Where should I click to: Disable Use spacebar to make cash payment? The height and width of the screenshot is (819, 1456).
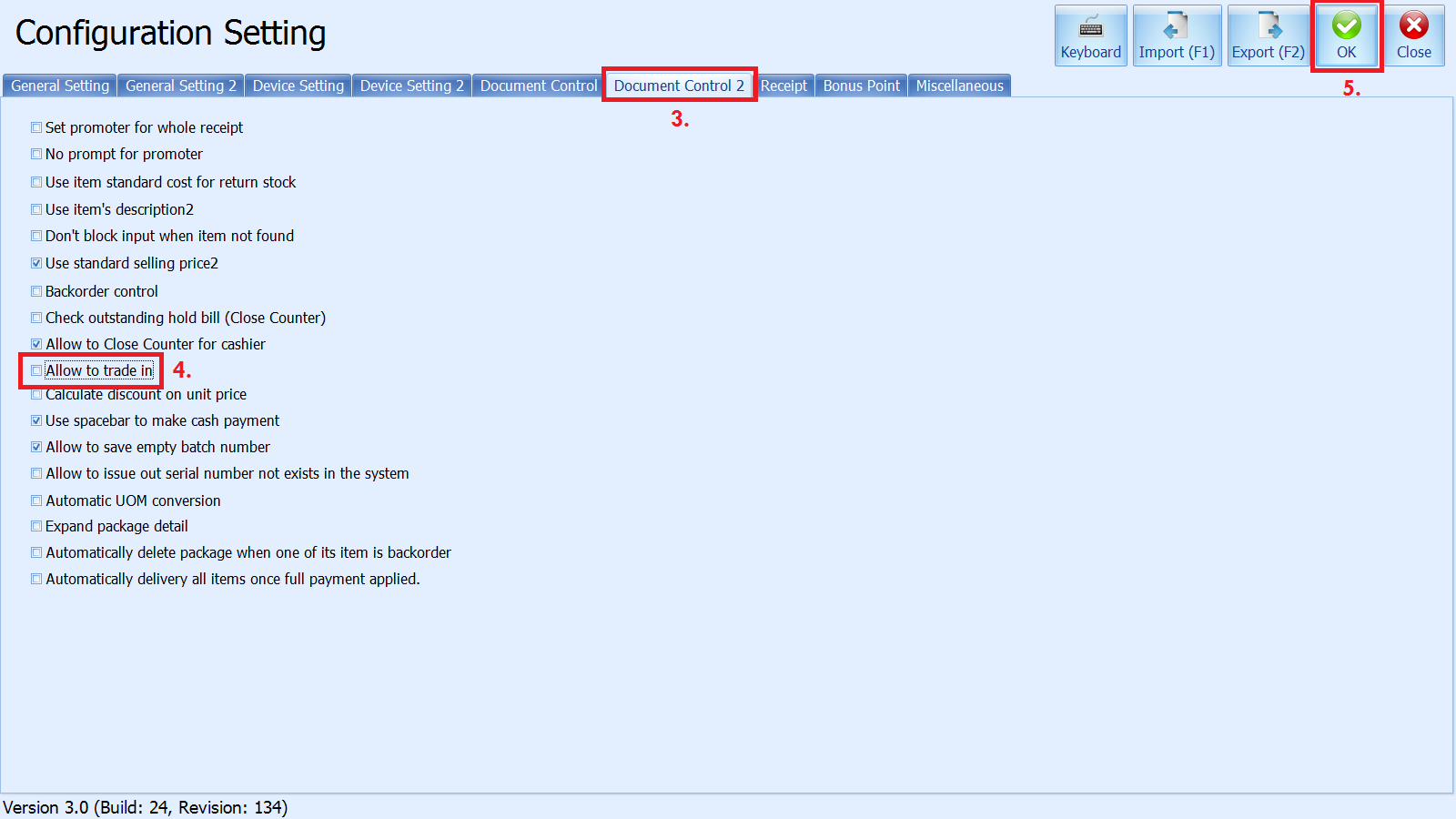[36, 420]
